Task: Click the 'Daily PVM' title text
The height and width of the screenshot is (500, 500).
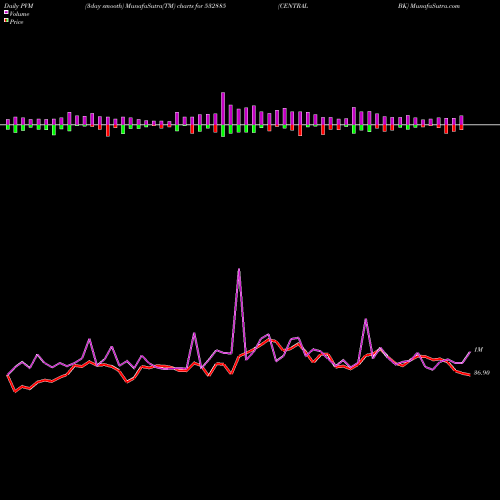Action: [19, 6]
